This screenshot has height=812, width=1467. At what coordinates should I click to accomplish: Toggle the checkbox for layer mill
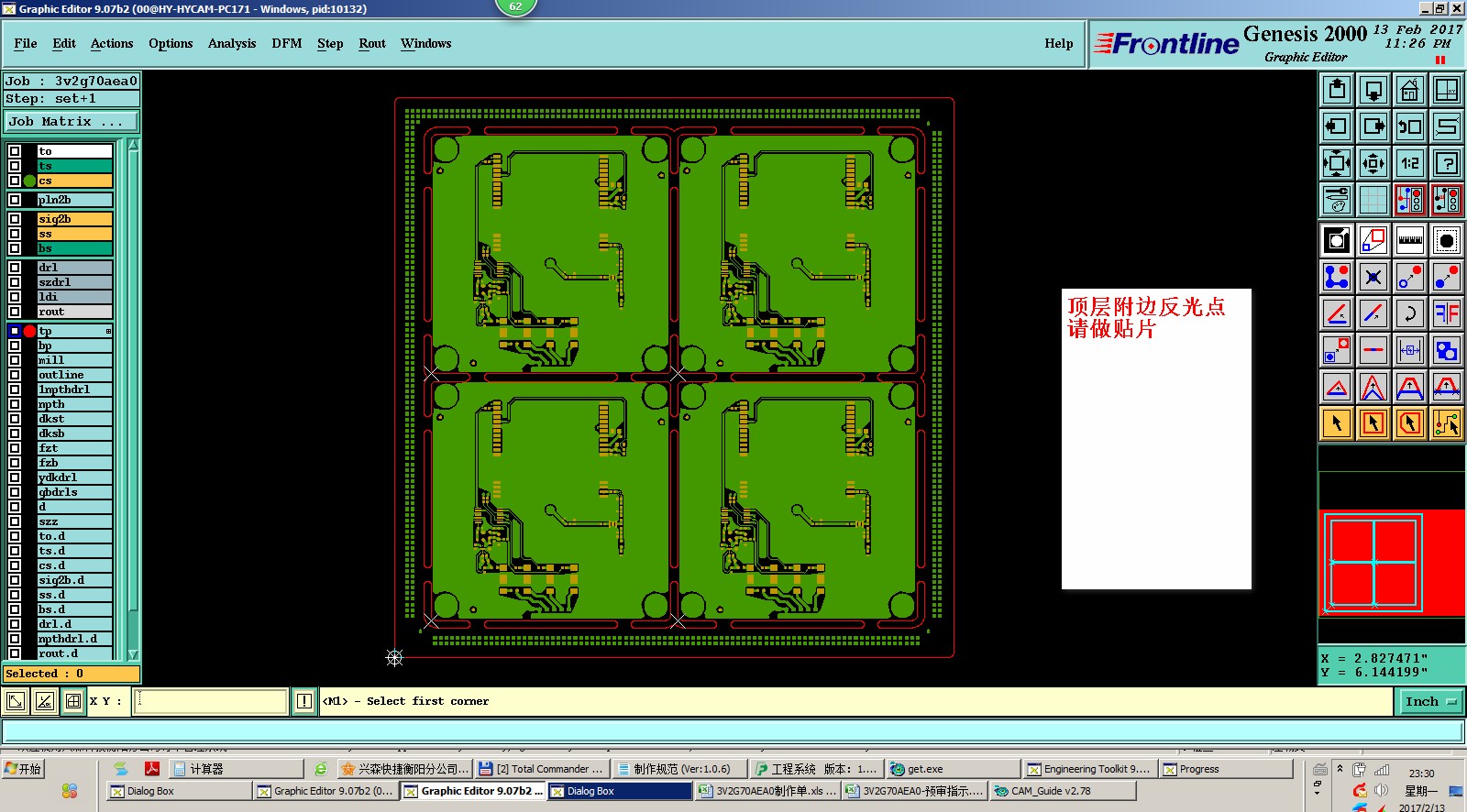click(15, 360)
